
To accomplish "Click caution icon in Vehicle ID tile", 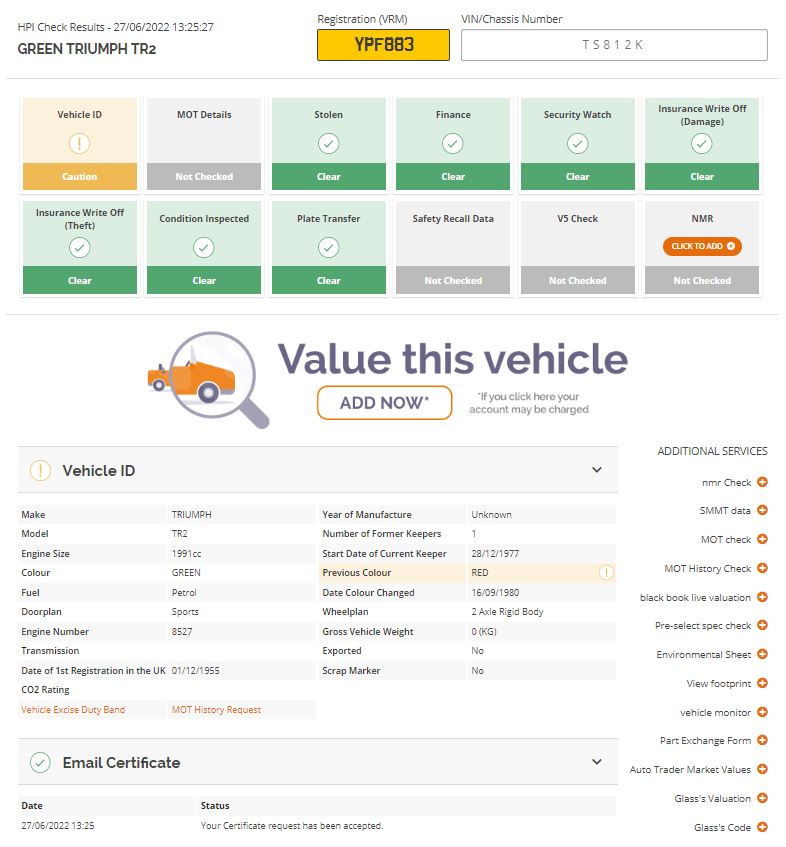I will pyautogui.click(x=79, y=143).
